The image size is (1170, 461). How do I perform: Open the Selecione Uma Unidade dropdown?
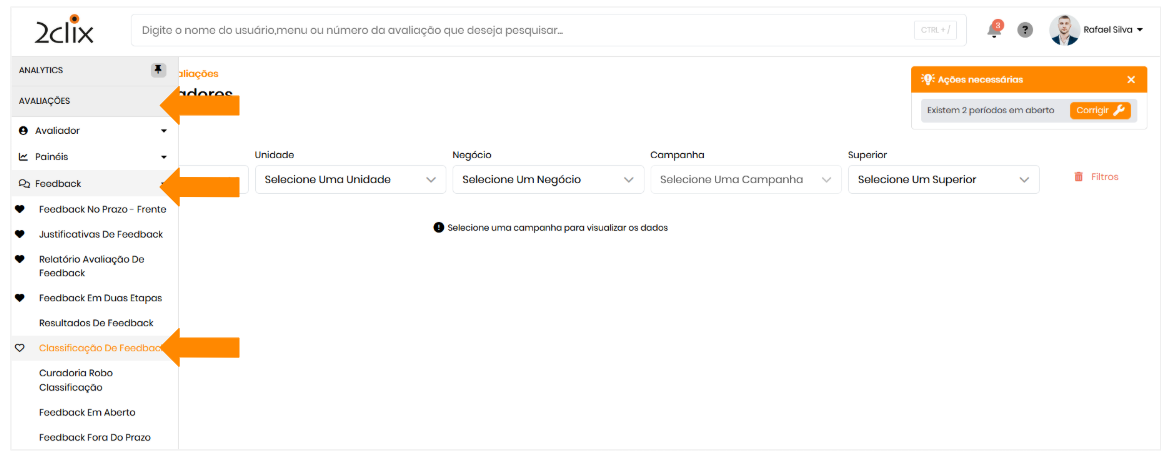[350, 180]
